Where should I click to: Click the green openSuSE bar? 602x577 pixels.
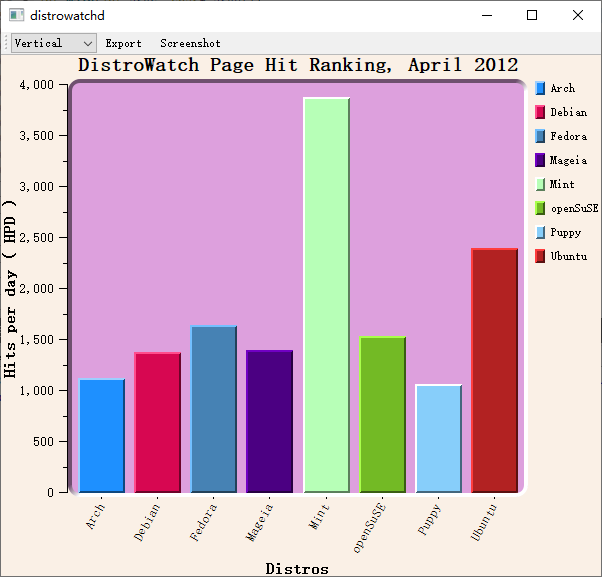[382, 414]
